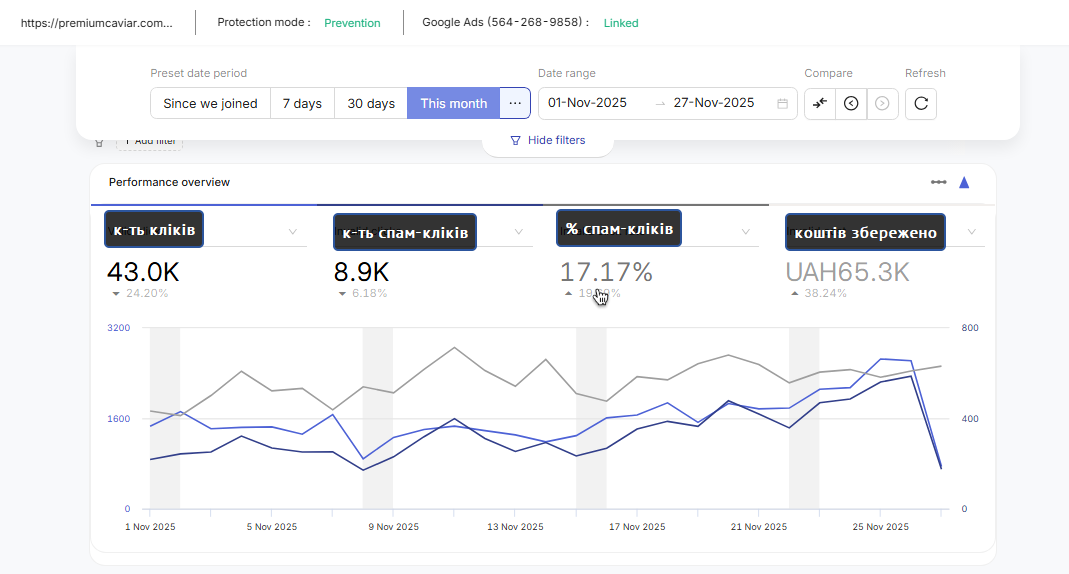Click the Linked Google Ads status
Image resolution: width=1069 pixels, height=574 pixels.
point(621,23)
